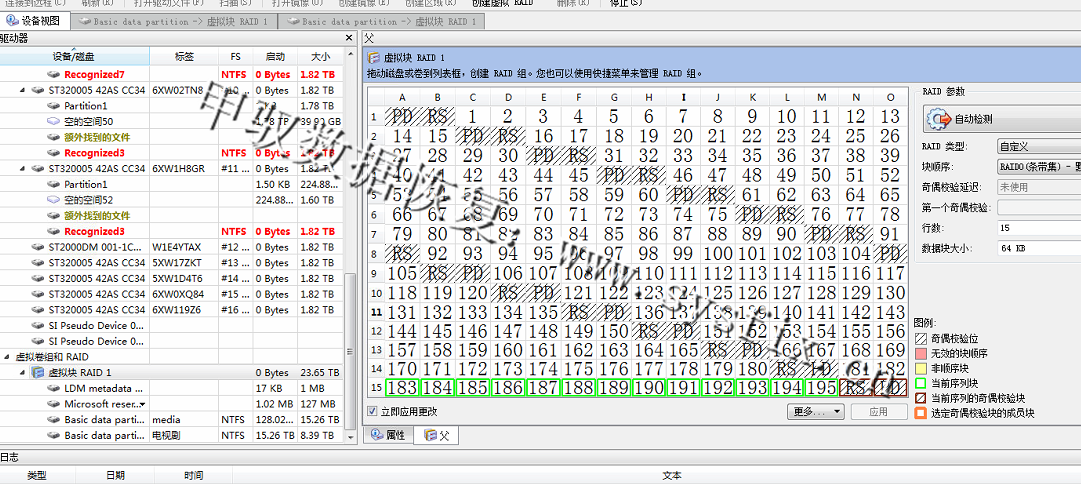Click the 数据块大小 input field
Image resolution: width=1081 pixels, height=484 pixels.
coord(1039,247)
